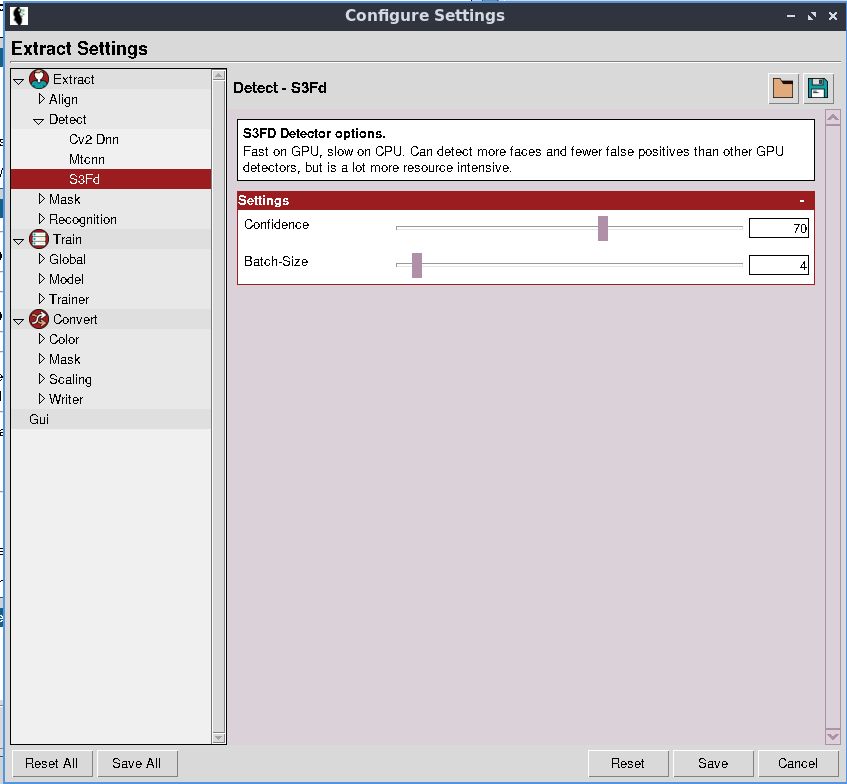
Task: Collapse the Extract tree node
Action: pos(18,81)
